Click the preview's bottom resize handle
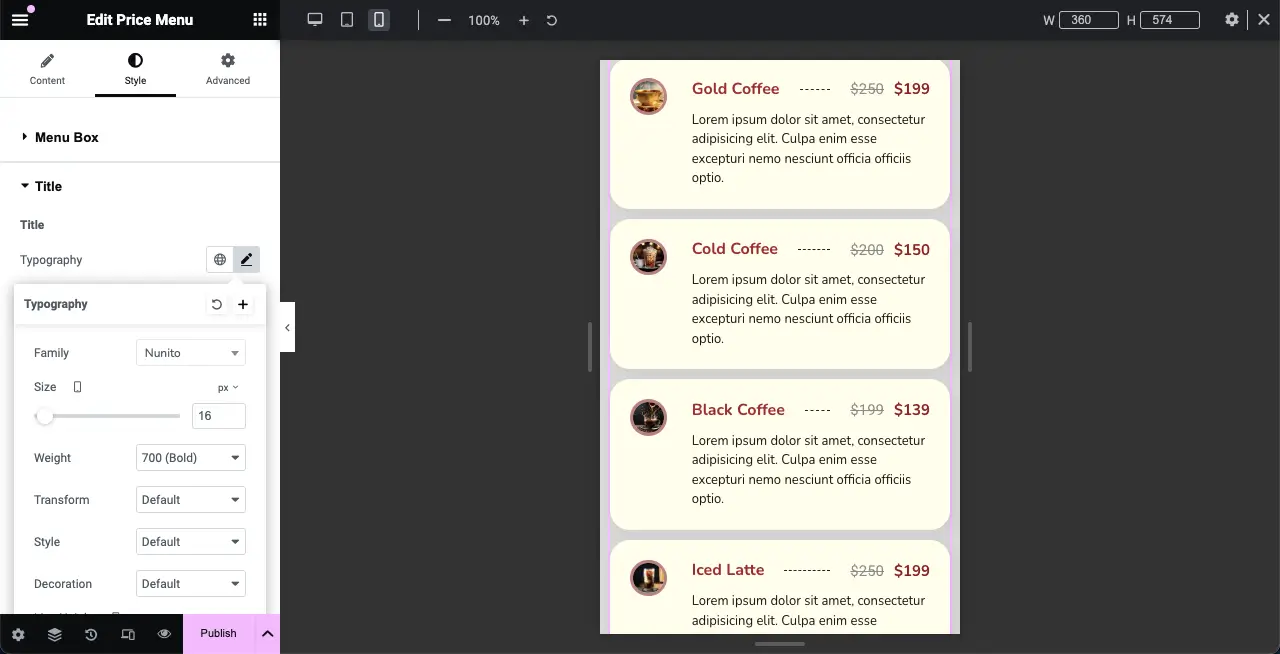This screenshot has width=1280, height=654. [x=780, y=644]
